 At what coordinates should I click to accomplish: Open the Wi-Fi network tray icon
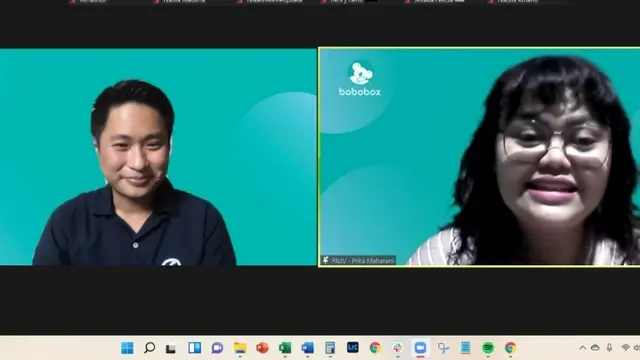pos(625,348)
